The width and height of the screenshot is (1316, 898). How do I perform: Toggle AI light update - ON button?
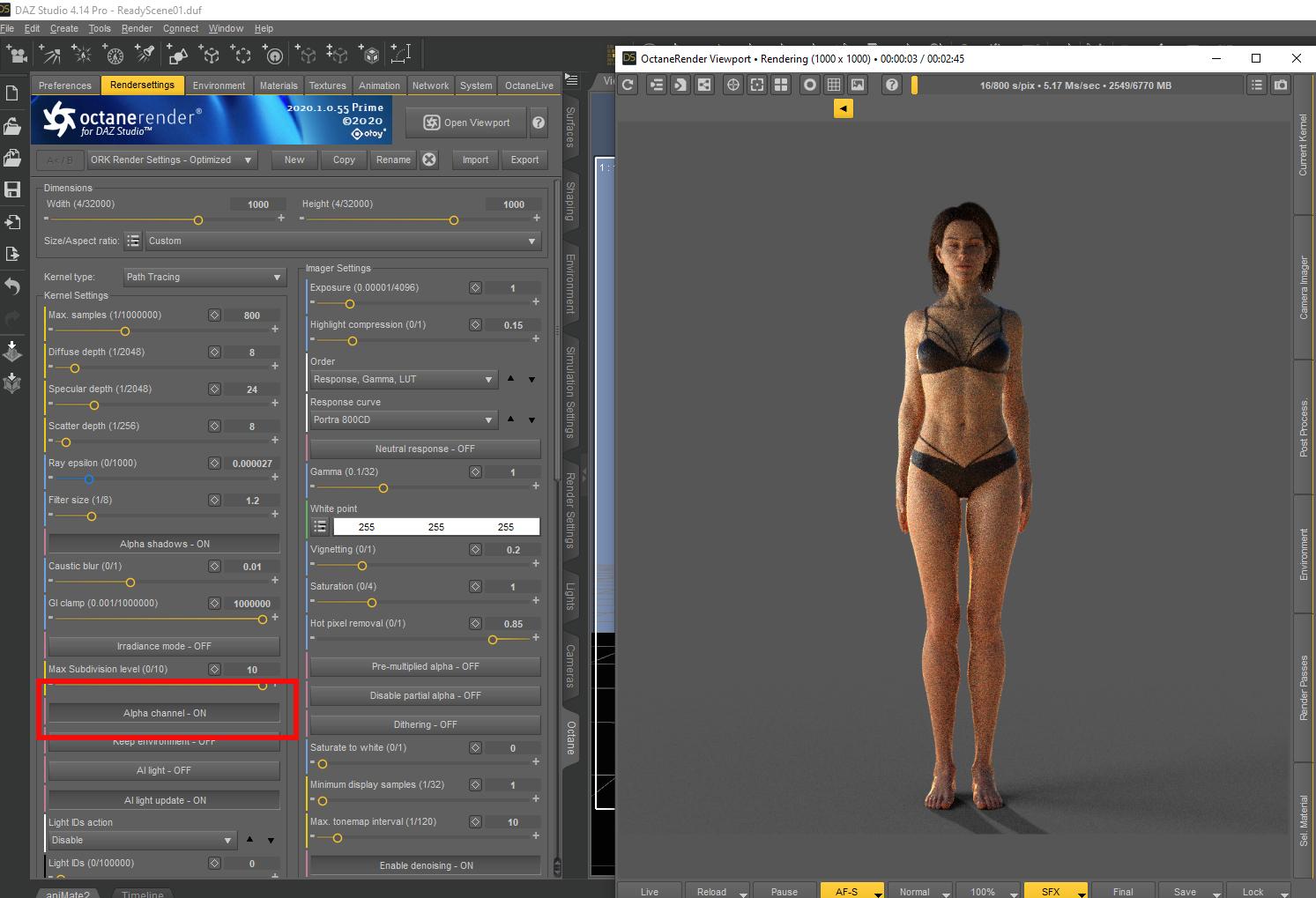(x=164, y=800)
